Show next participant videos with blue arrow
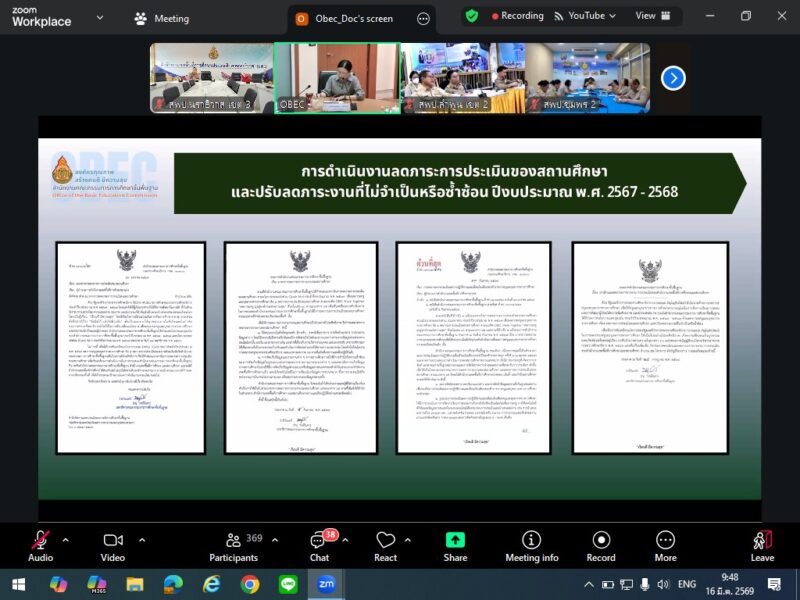Screen dimensions: 800x600 (674, 78)
